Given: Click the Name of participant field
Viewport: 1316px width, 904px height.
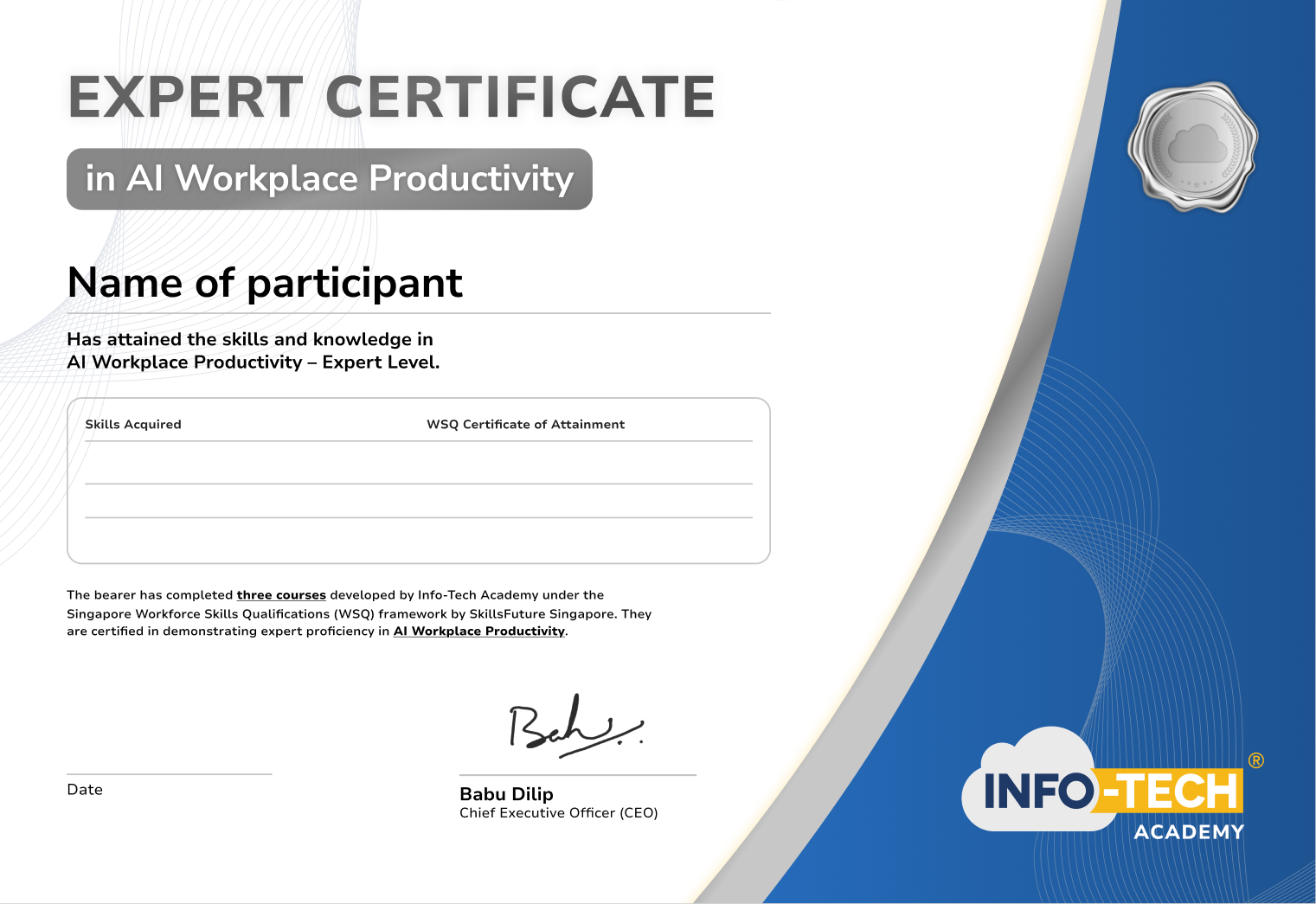Looking at the screenshot, I should click(265, 283).
